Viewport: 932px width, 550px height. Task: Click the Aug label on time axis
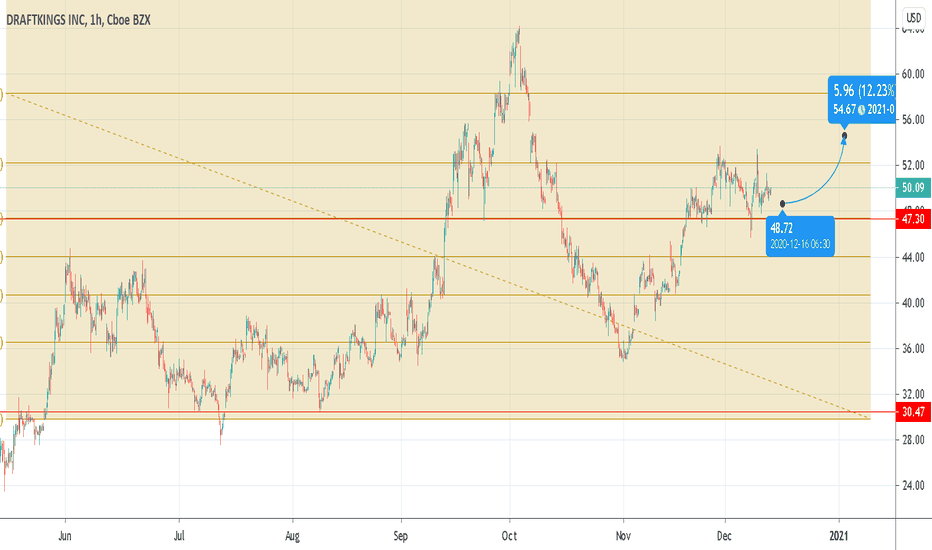click(292, 536)
